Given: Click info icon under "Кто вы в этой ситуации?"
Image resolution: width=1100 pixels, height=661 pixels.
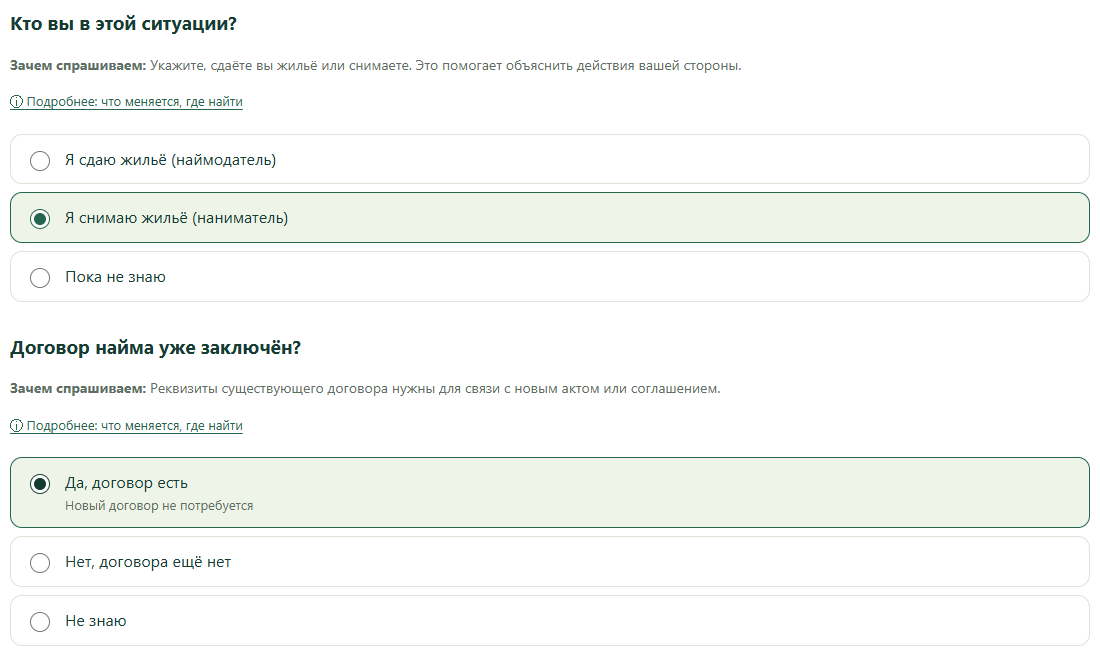Looking at the screenshot, I should tap(16, 102).
